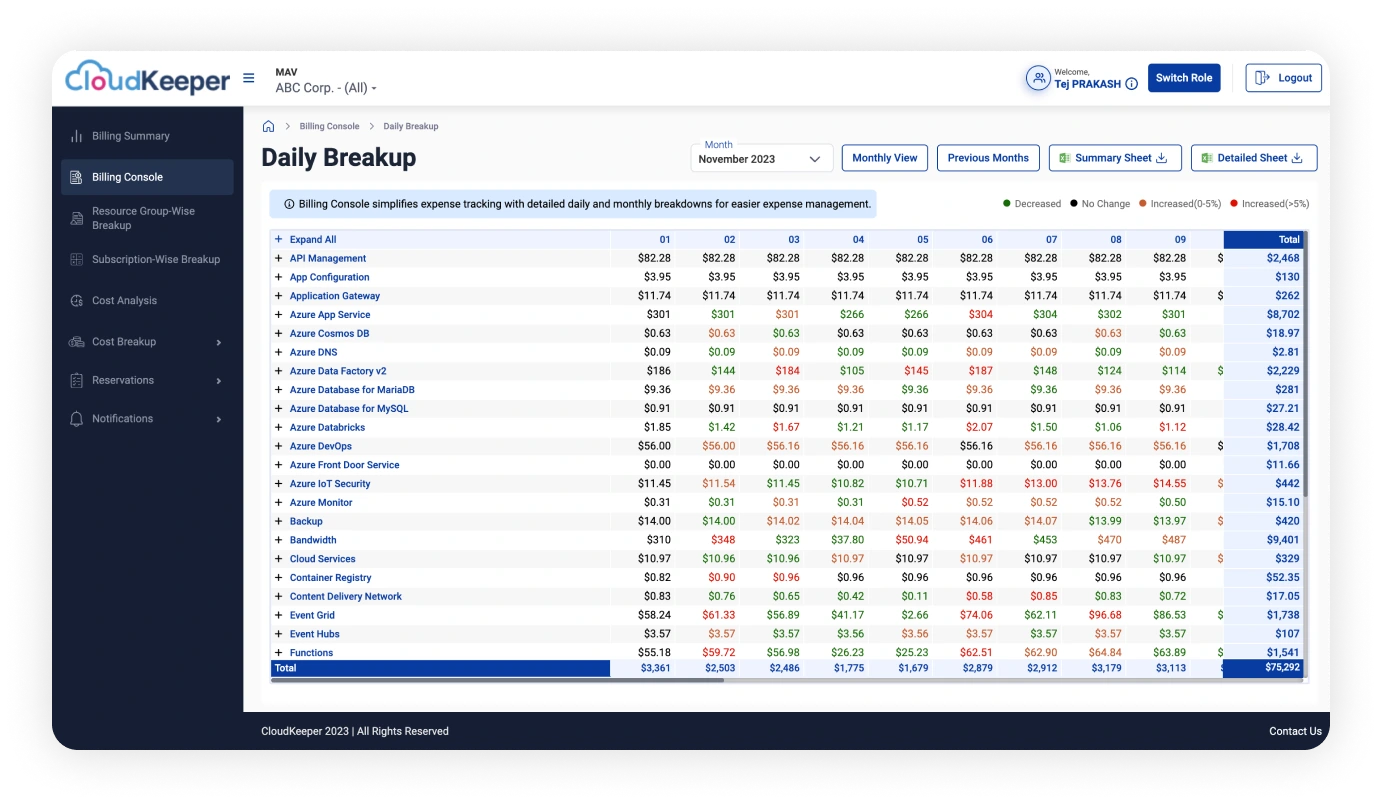Click the Cost Analysis icon in the sidebar
The height and width of the screenshot is (804, 1382).
(x=76, y=301)
